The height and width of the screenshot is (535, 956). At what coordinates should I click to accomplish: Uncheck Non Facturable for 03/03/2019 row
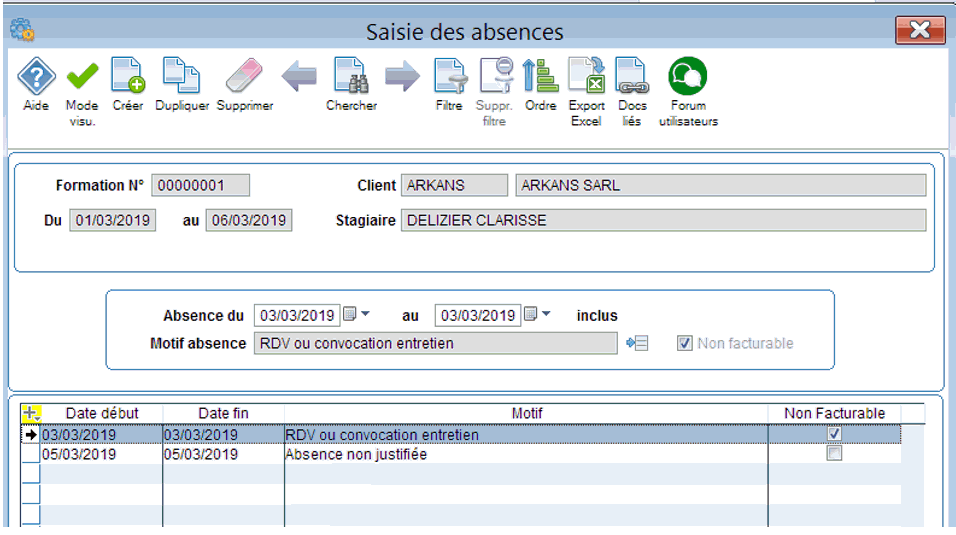[x=834, y=434]
